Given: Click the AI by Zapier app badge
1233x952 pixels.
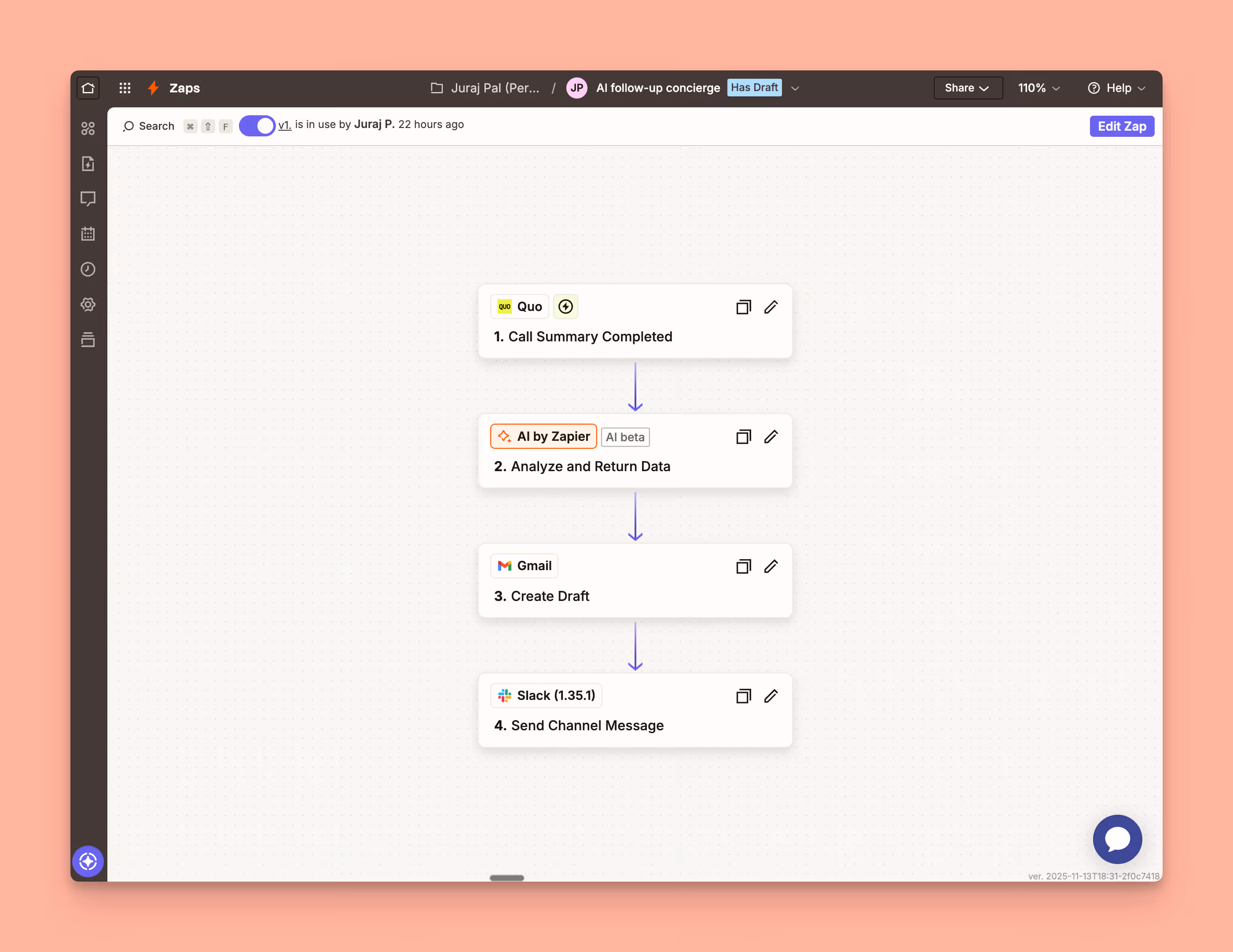Looking at the screenshot, I should click(543, 436).
